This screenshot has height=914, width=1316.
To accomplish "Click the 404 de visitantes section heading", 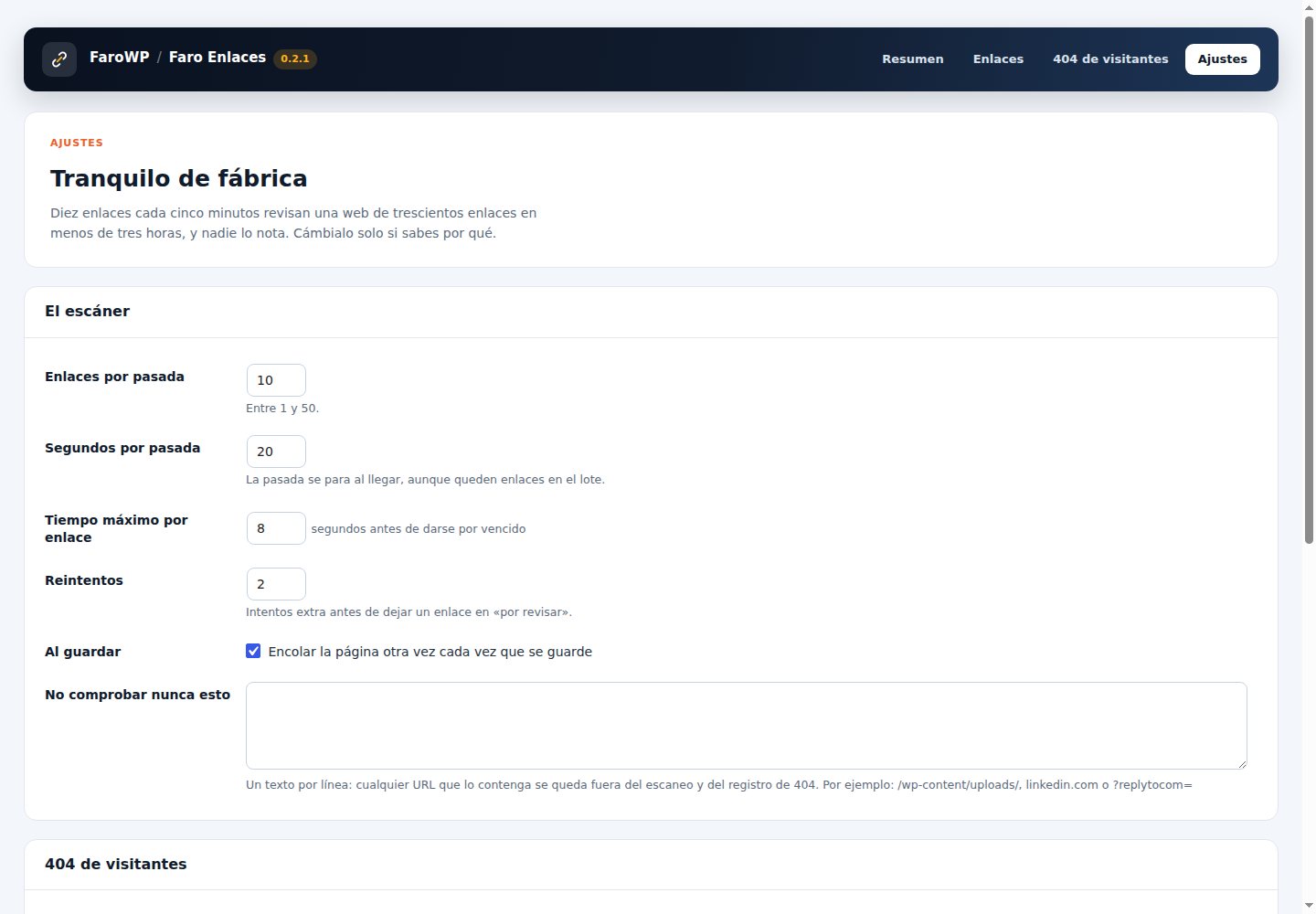I will point(115,864).
